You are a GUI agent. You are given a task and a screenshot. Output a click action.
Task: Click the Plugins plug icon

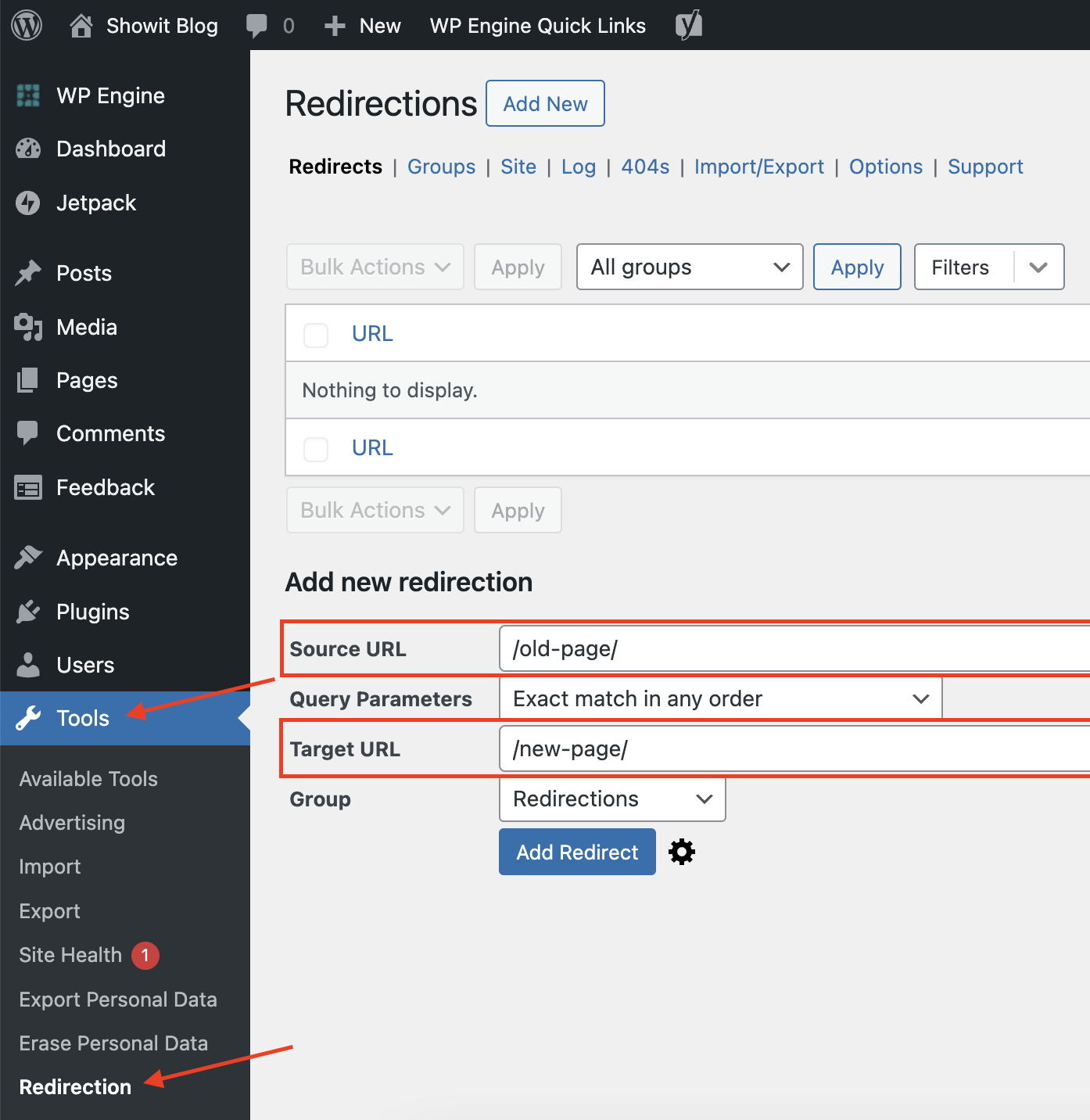click(28, 612)
